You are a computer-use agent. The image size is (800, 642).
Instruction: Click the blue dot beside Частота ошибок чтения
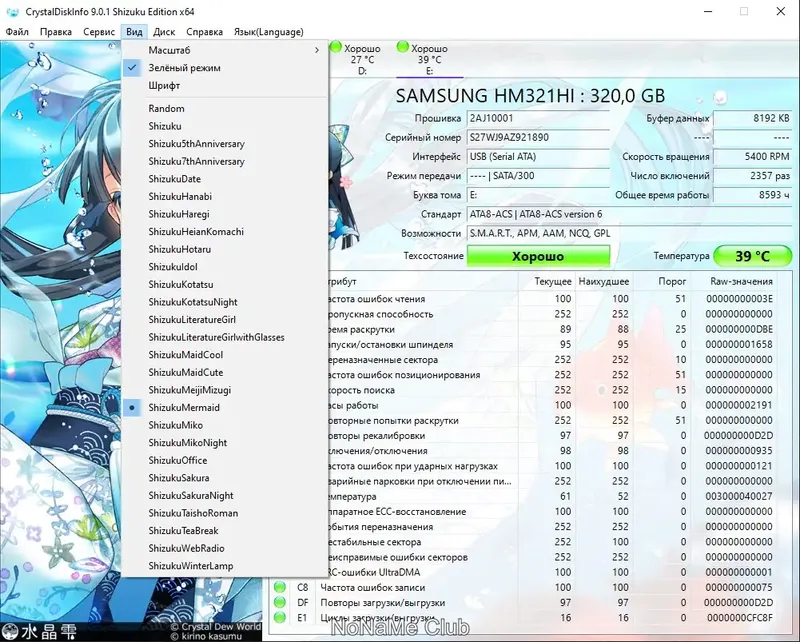279,297
